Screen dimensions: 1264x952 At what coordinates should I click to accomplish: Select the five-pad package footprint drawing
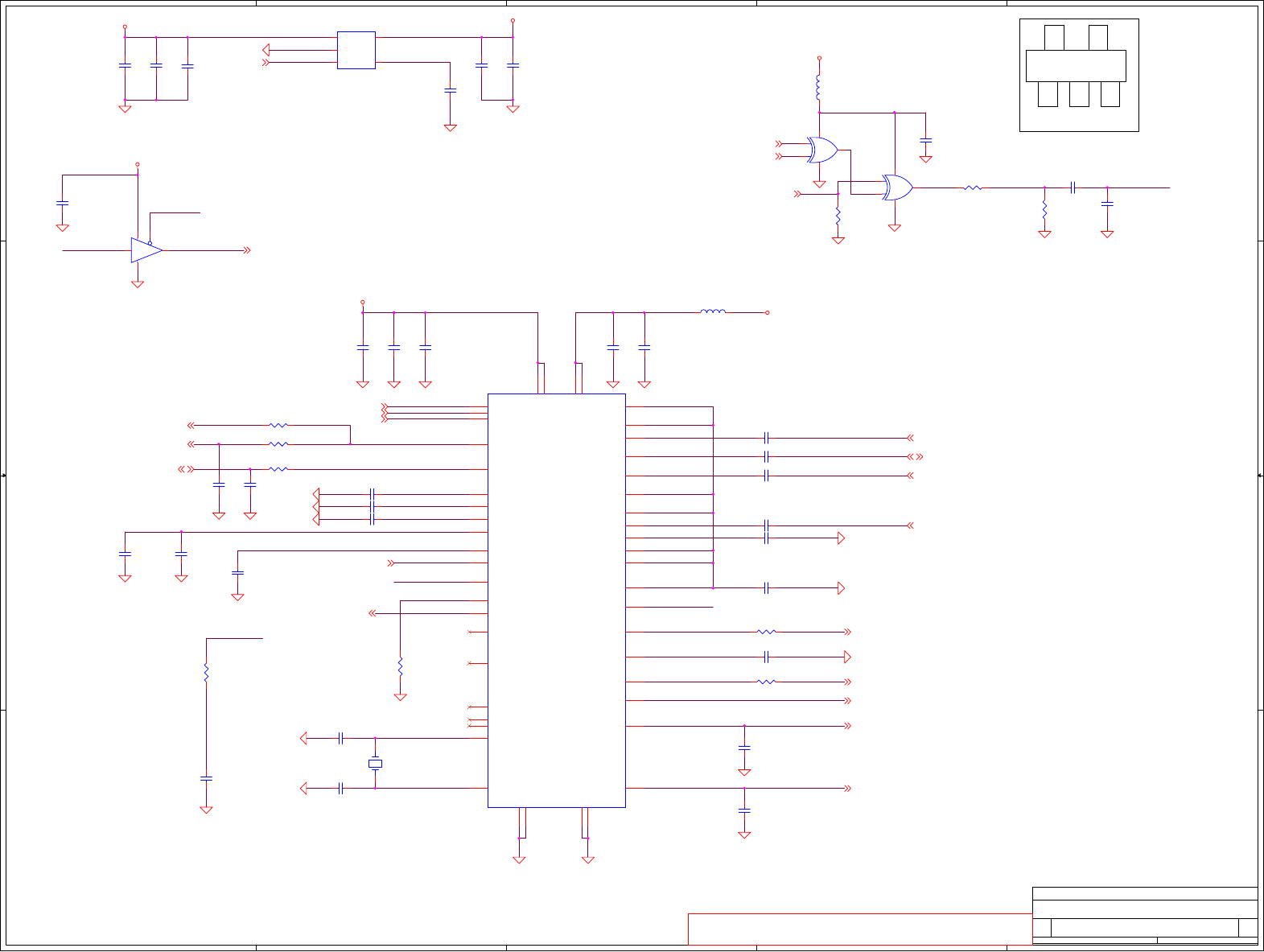click(x=1079, y=75)
